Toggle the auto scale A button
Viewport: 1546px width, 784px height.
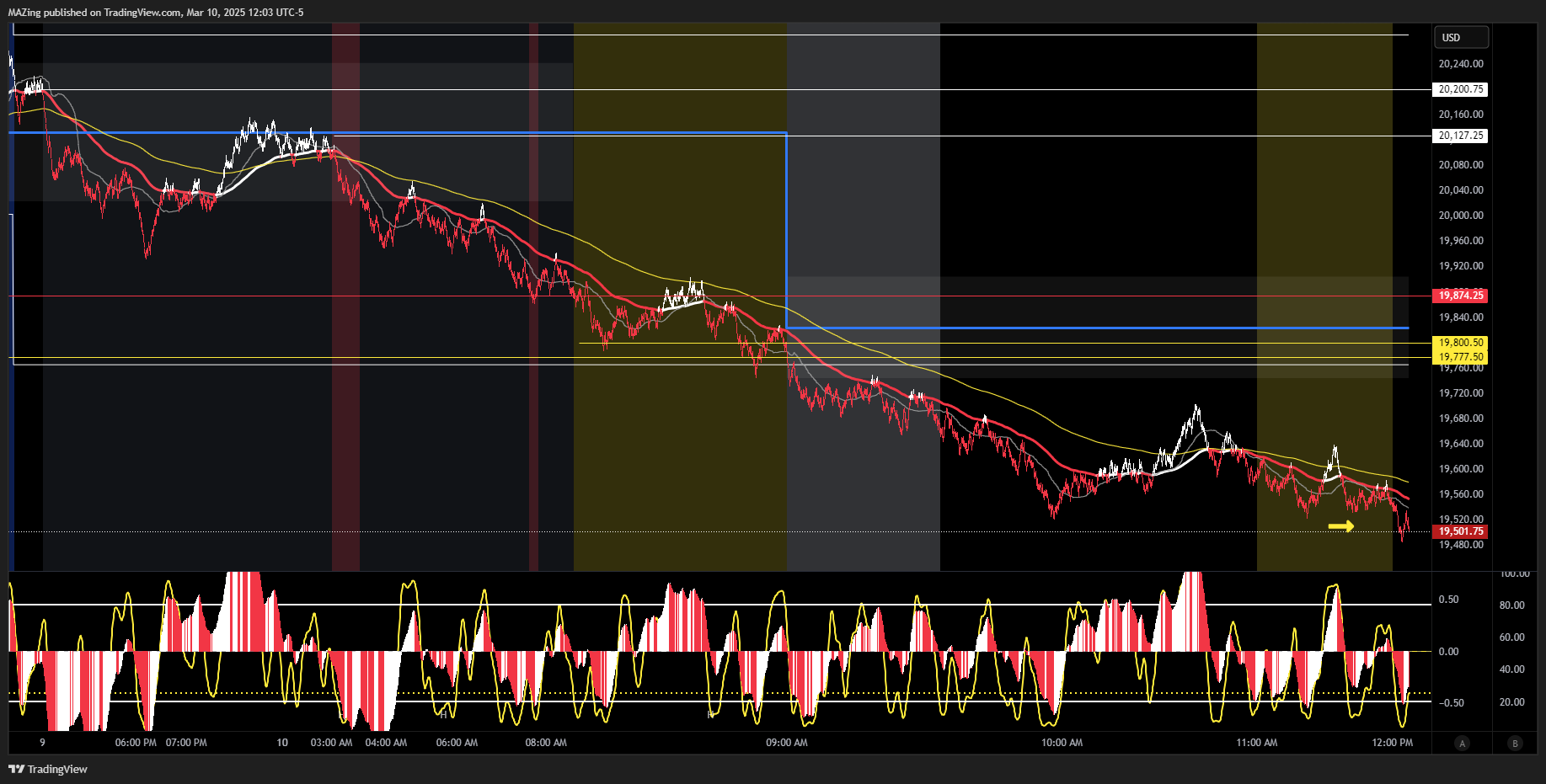tap(1462, 743)
